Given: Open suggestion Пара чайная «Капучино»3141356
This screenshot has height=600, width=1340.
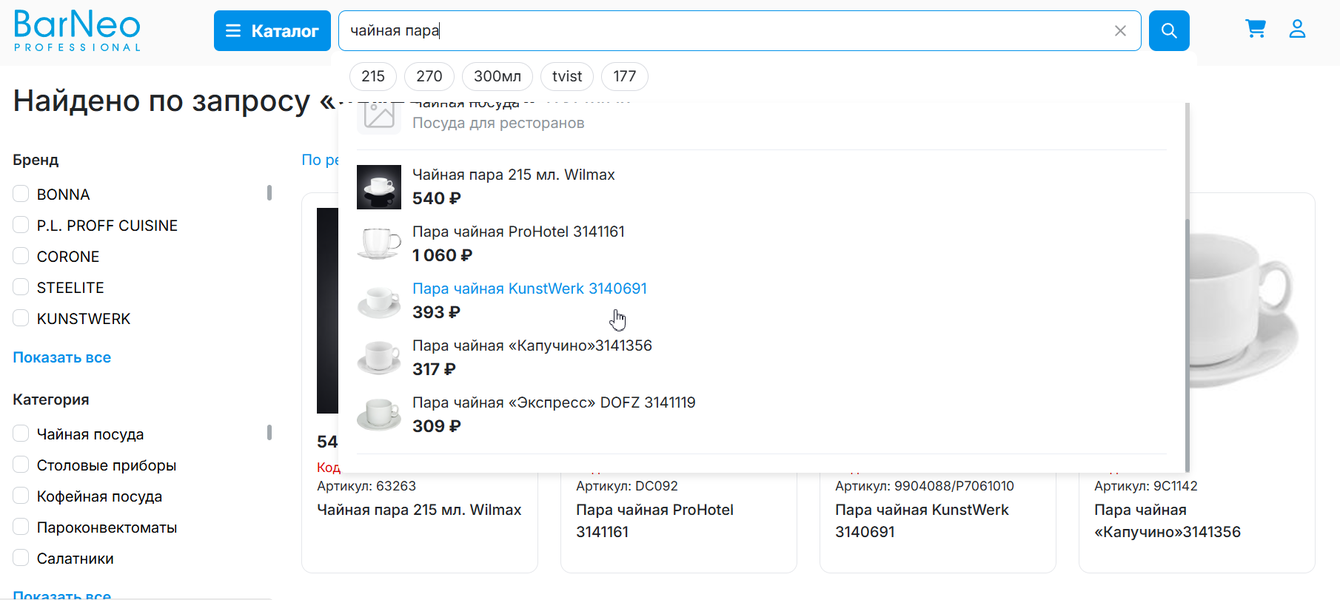Looking at the screenshot, I should point(532,345).
